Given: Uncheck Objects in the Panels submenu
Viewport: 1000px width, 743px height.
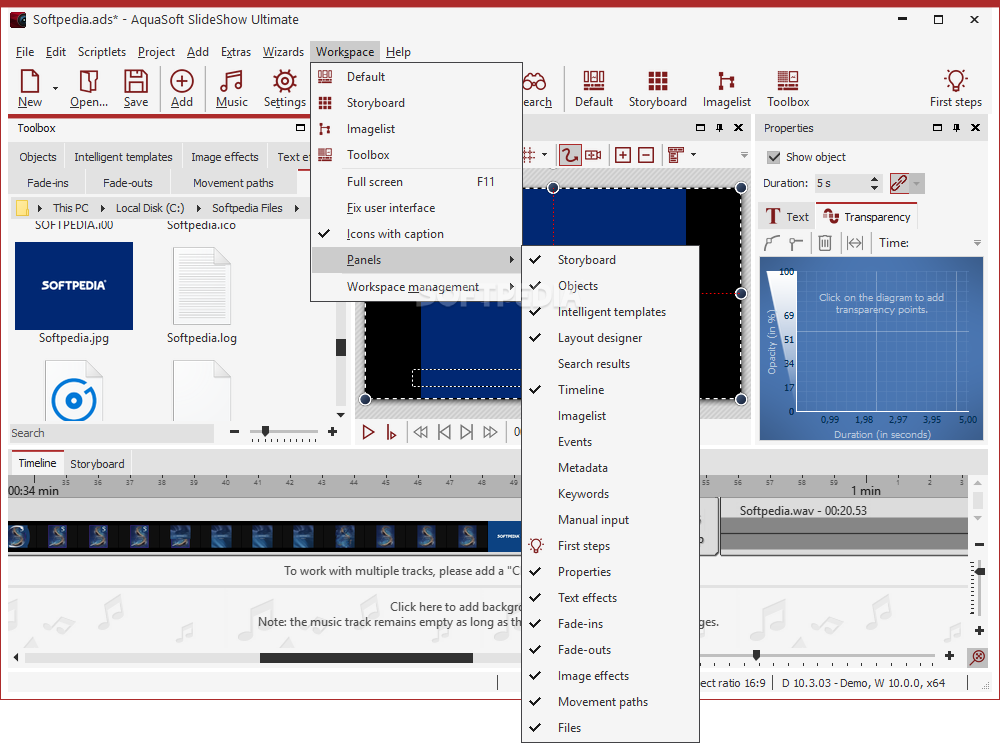Looking at the screenshot, I should tap(610, 286).
